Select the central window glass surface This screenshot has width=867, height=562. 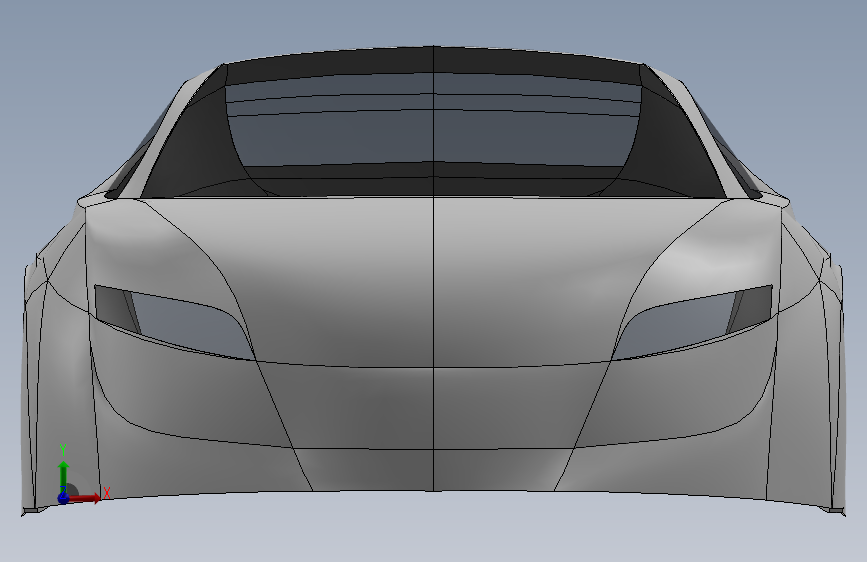pos(433,119)
